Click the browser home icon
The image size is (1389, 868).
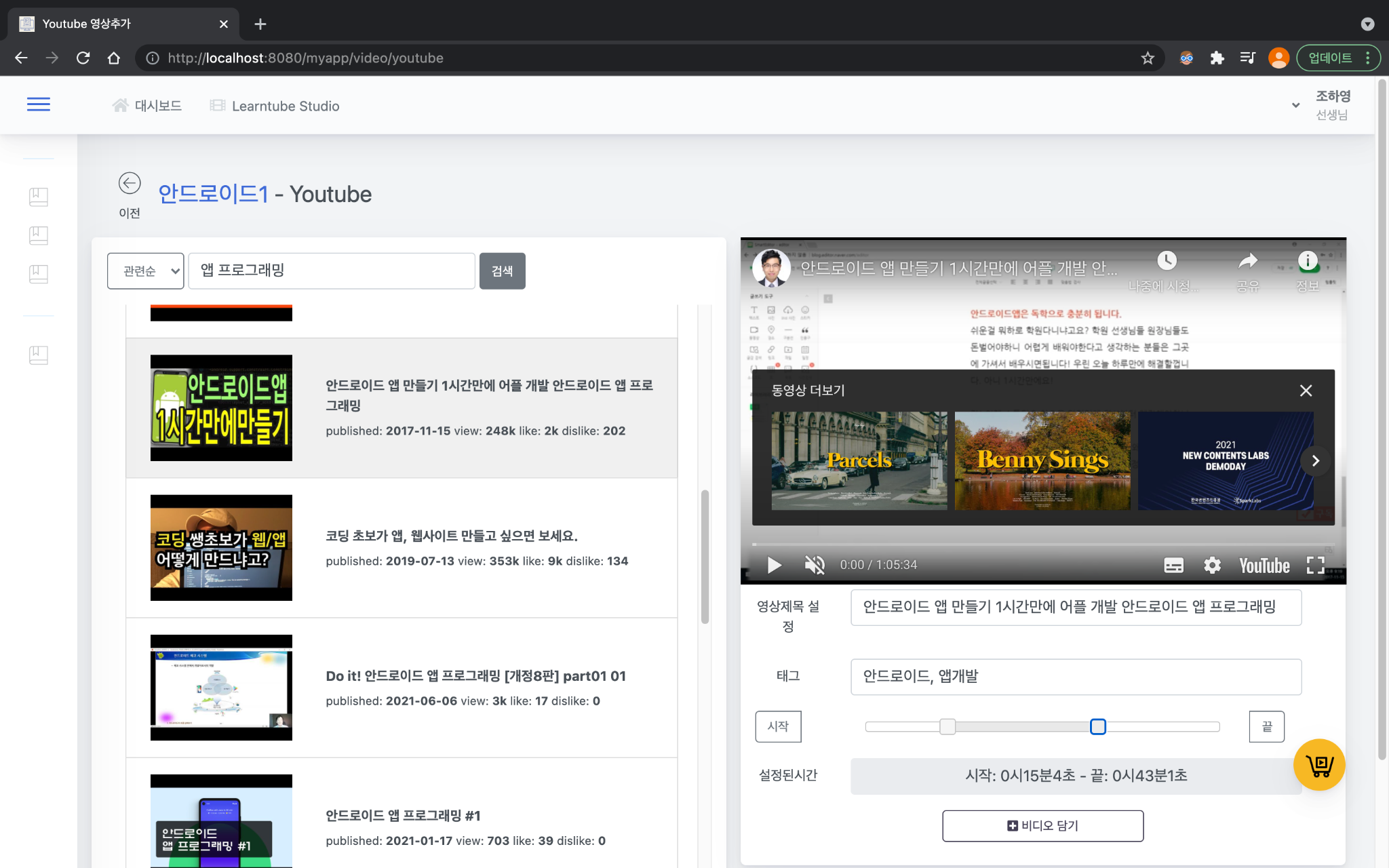pos(114,58)
